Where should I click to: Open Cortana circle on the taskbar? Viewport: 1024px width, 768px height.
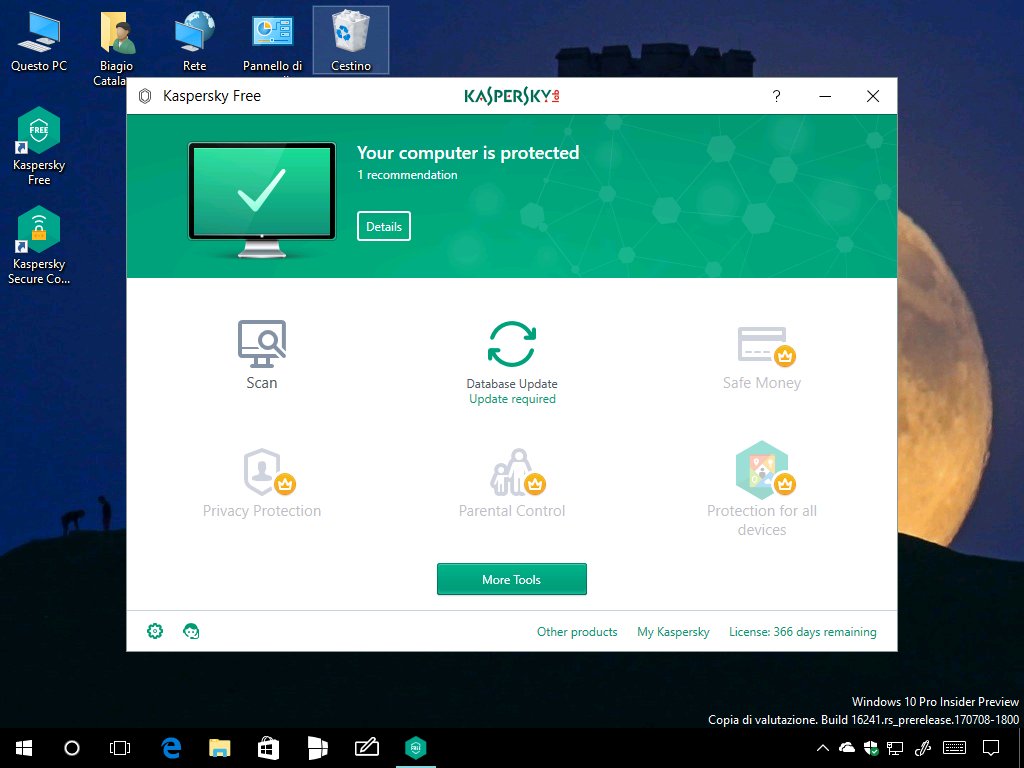coord(72,748)
